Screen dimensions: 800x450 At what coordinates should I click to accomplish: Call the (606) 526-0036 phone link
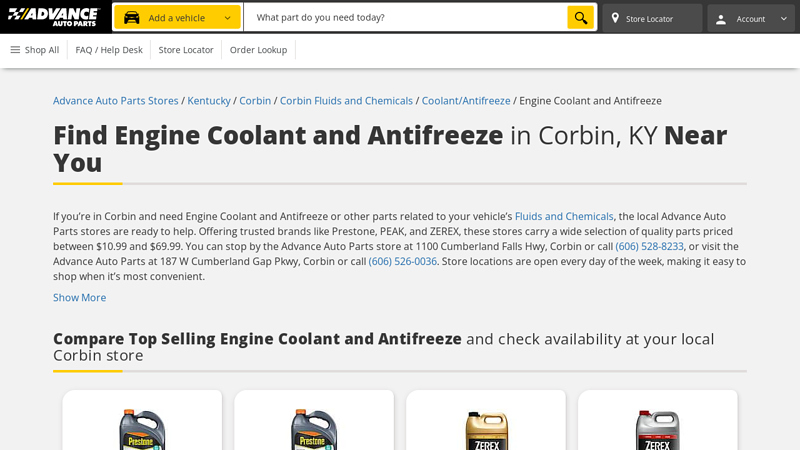pyautogui.click(x=403, y=261)
